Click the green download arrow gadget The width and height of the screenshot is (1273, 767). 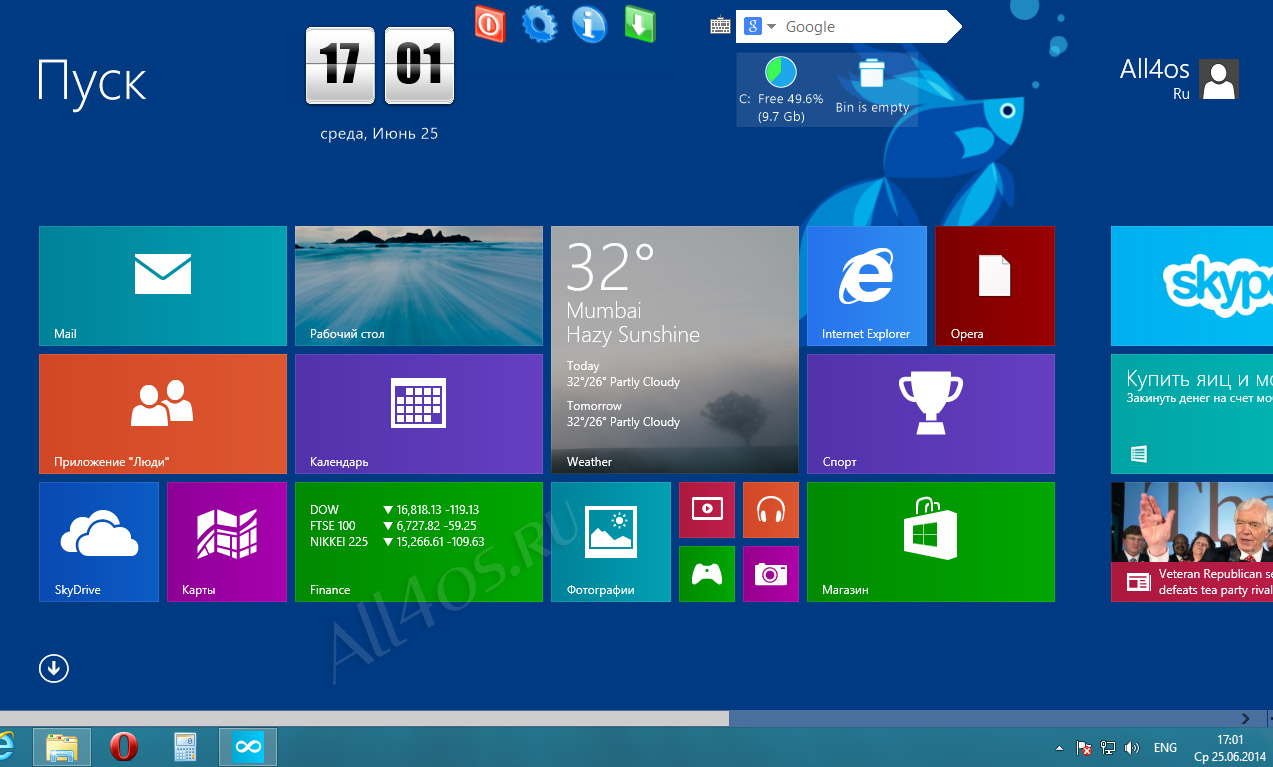(640, 23)
